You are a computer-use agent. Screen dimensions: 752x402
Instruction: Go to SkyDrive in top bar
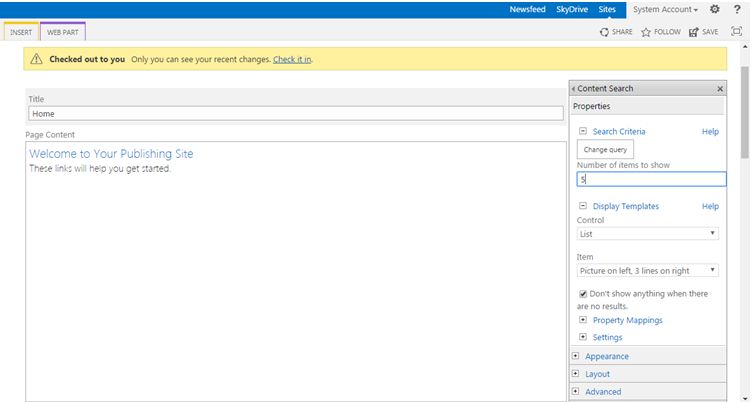click(x=572, y=9)
